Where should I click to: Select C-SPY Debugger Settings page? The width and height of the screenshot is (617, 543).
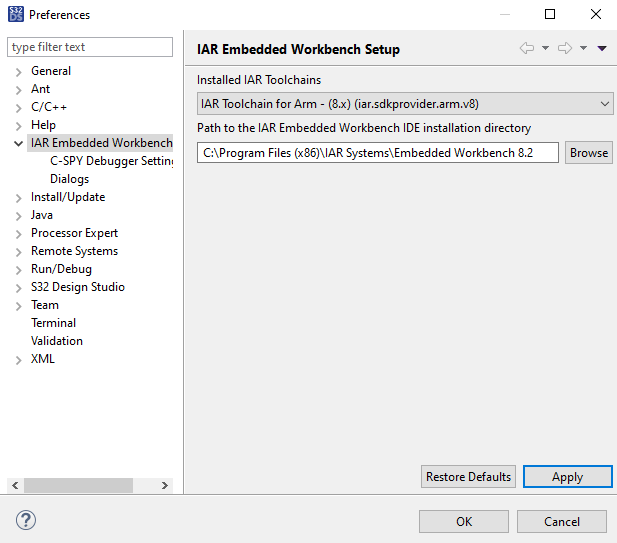(x=111, y=161)
